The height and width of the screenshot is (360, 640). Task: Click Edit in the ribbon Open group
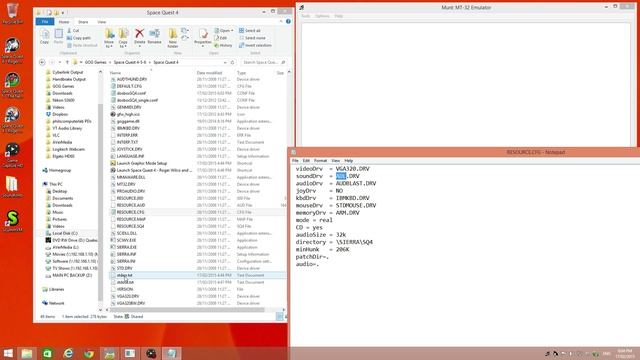[221, 38]
